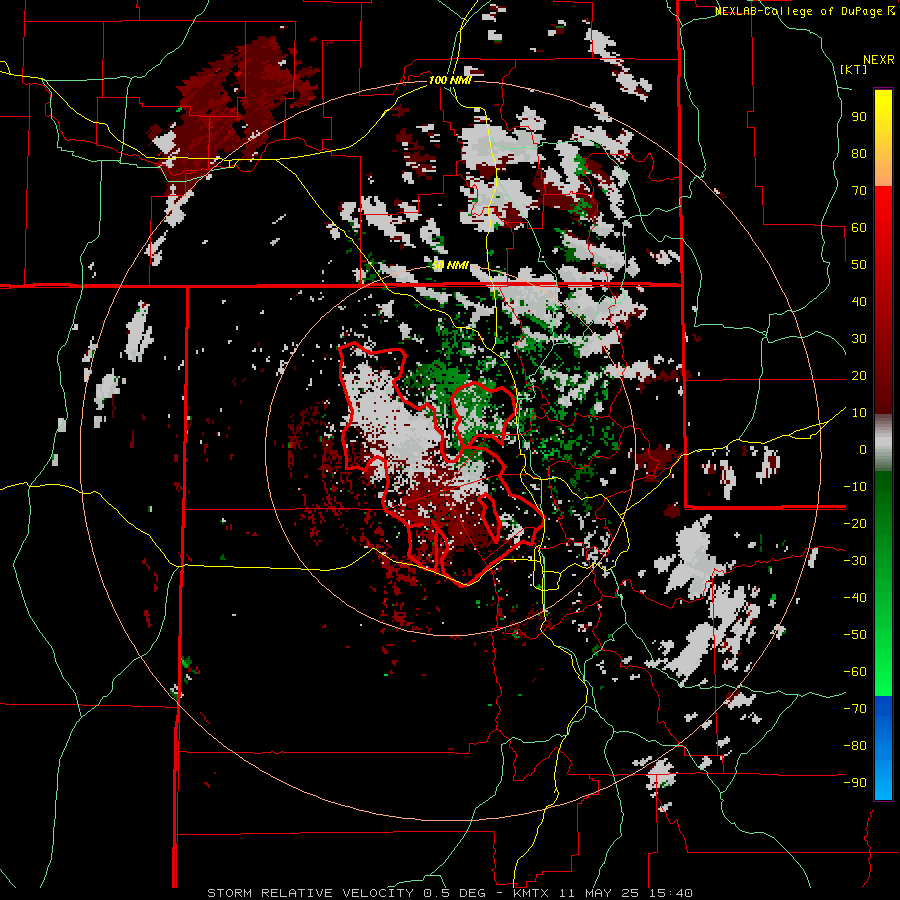Click the positive 10 knot scale label
900x900 pixels.
859,413
